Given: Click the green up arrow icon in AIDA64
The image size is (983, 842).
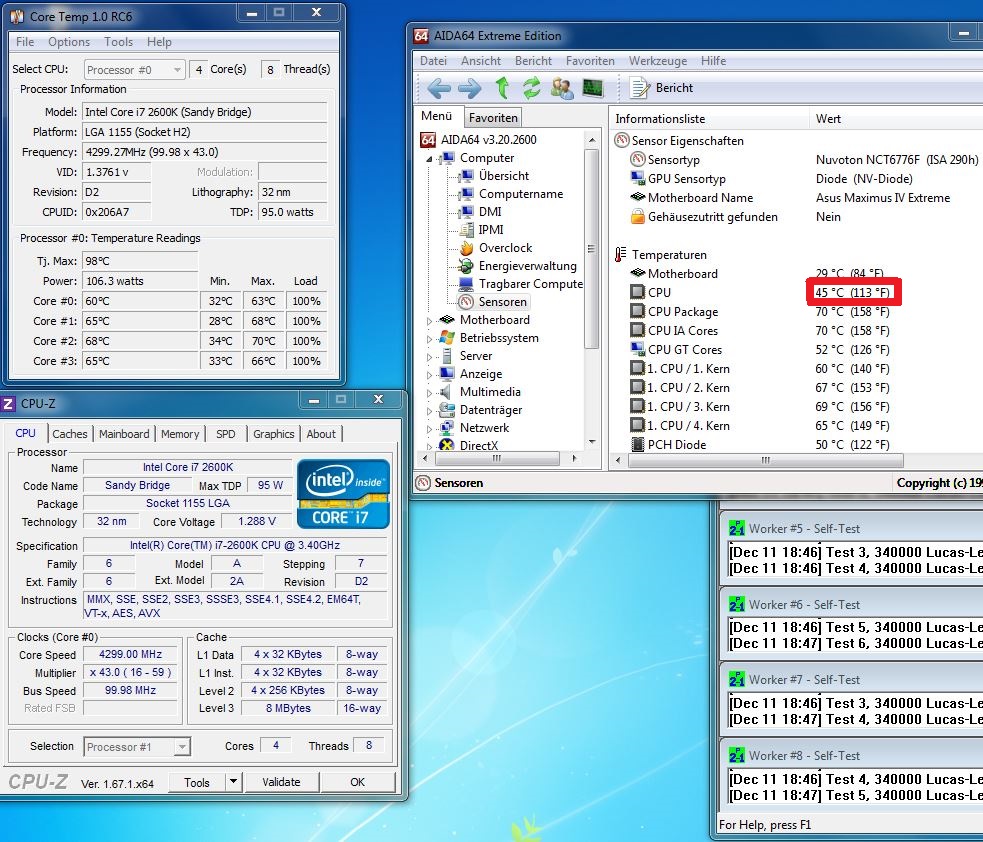Looking at the screenshot, I should 502,88.
